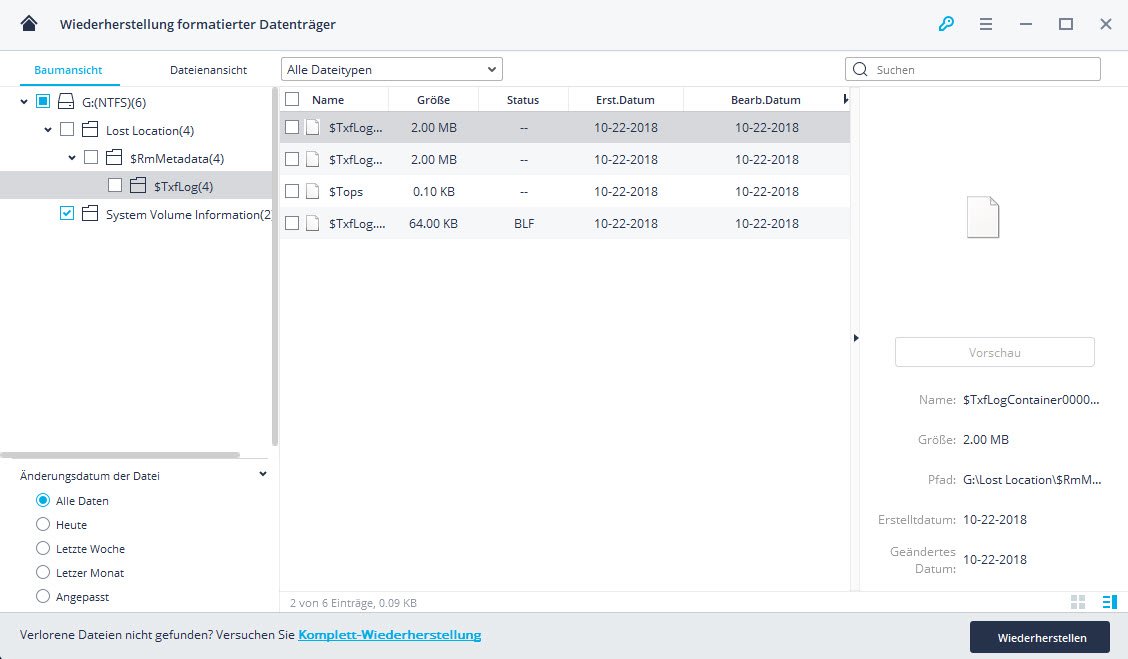Screen dimensions: 1128x659
Task: Open the Komplett-Wiederherstellung link
Action: tap(390, 635)
